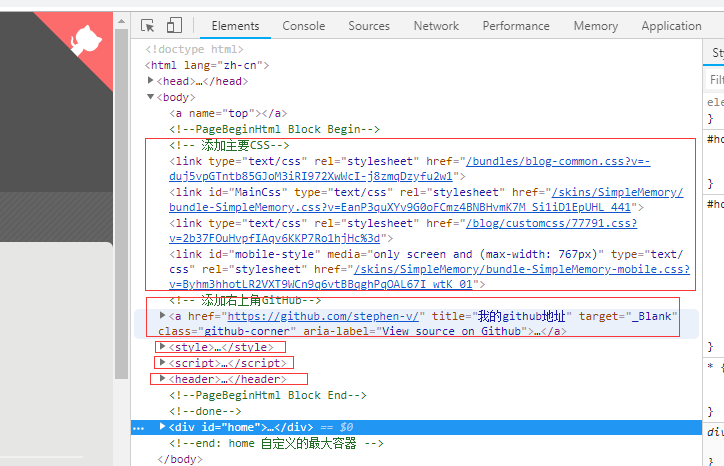Expand the div id="home" node
The height and width of the screenshot is (466, 724).
pos(163,426)
